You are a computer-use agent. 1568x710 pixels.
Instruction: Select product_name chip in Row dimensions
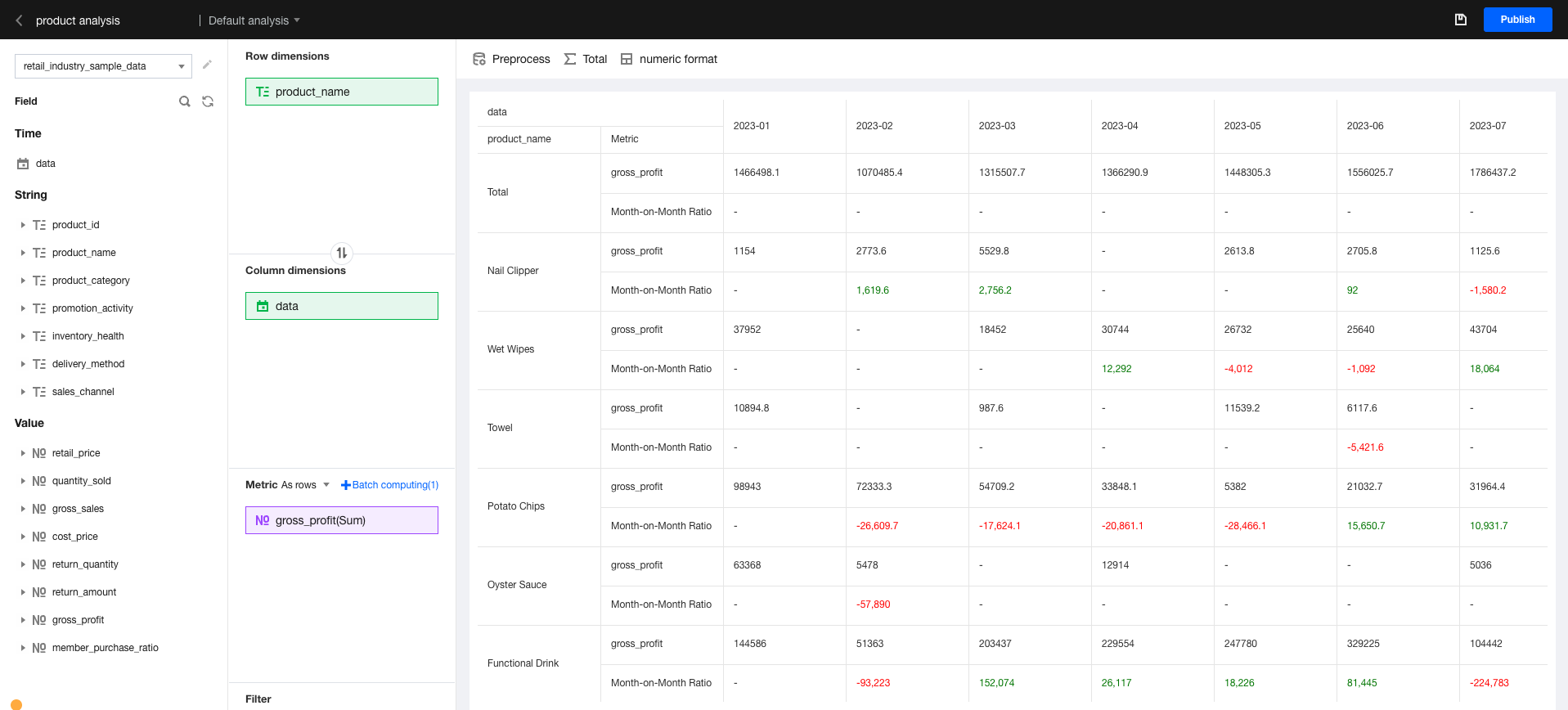(342, 92)
